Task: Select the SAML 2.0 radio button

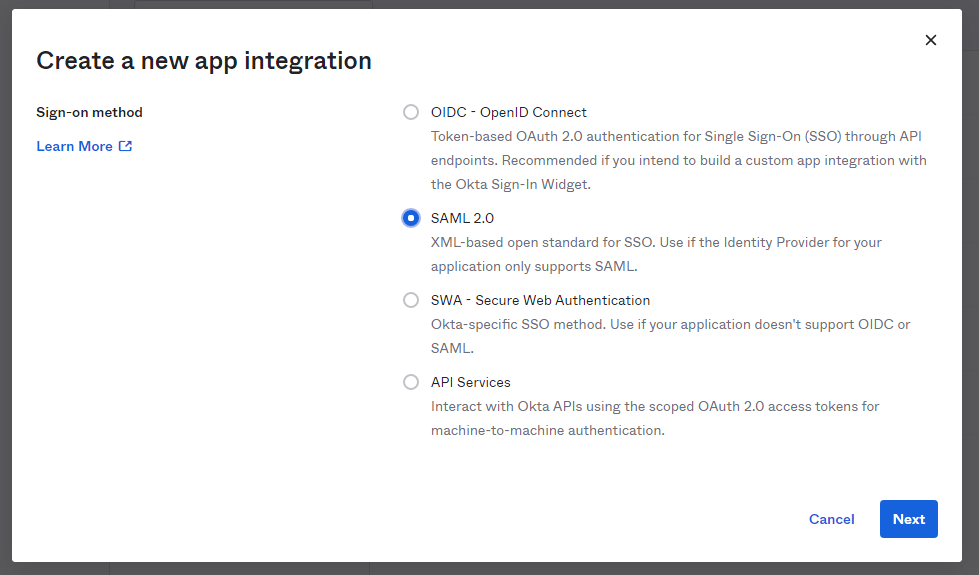Action: (411, 218)
